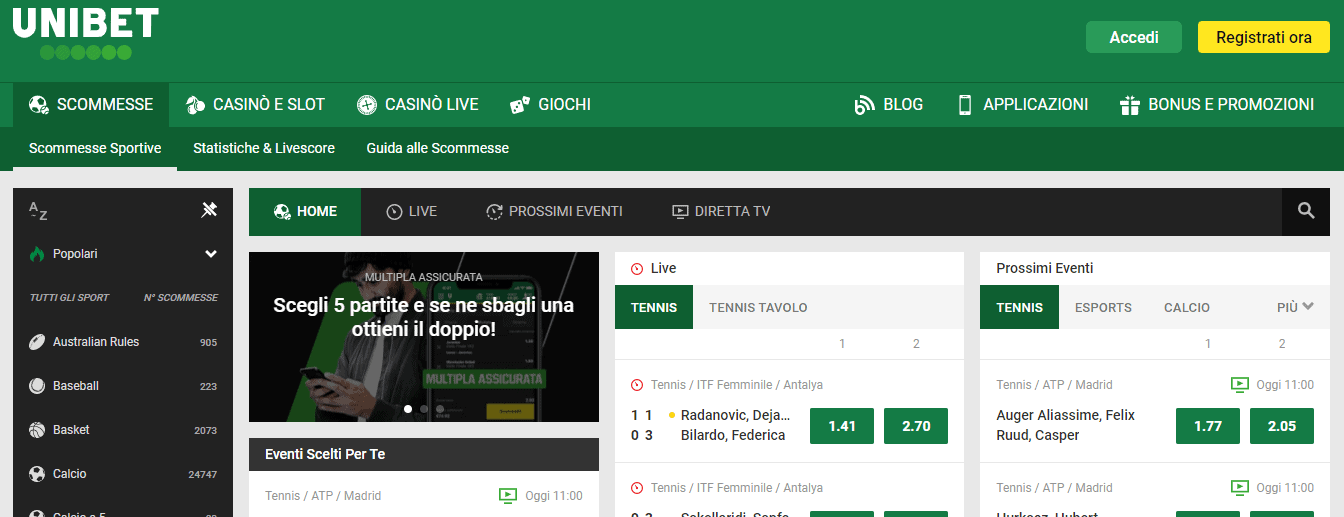
Task: Click live clock icon beside Radanovic match
Action: coord(637,385)
